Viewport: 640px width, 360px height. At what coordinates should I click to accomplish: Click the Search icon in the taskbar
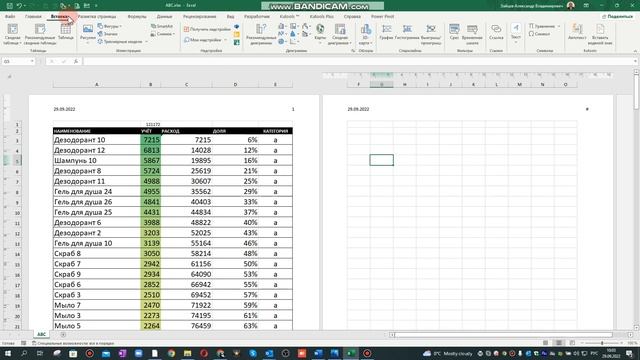24,353
